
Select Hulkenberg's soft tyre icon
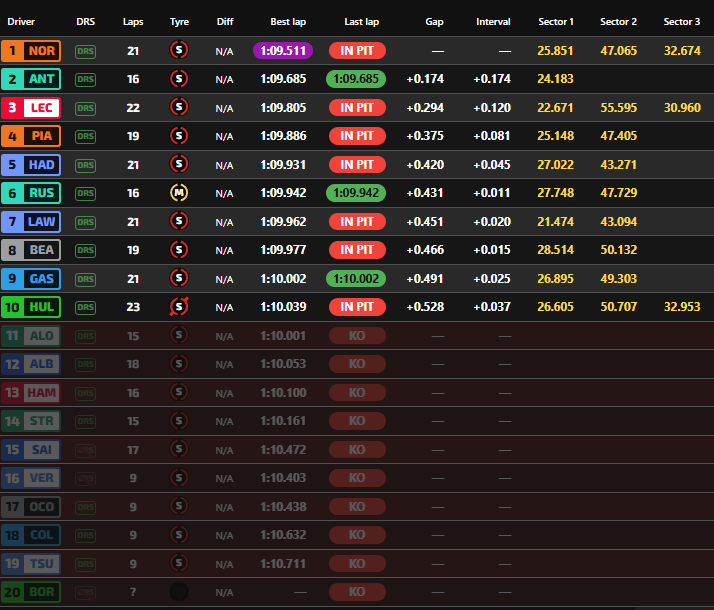click(x=179, y=307)
